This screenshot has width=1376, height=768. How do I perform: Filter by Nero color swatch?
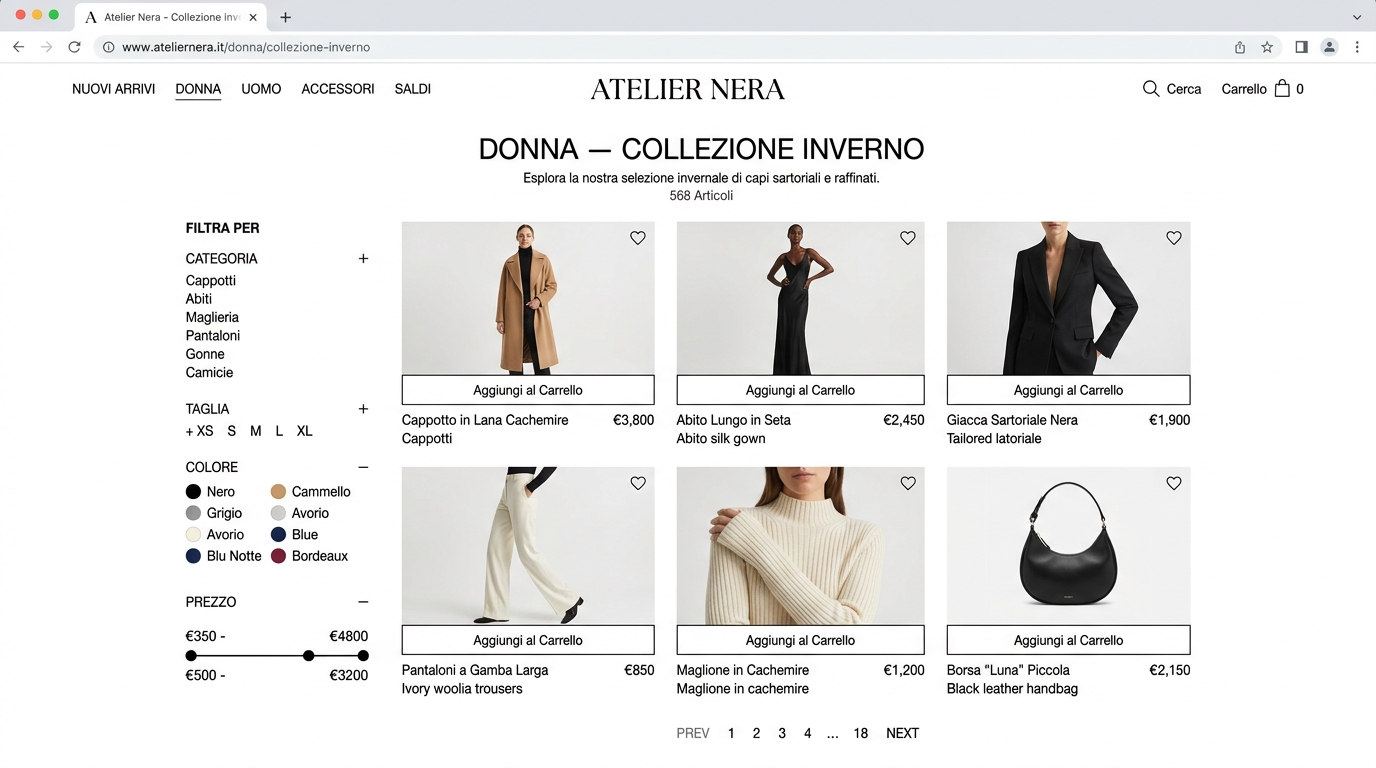click(193, 492)
